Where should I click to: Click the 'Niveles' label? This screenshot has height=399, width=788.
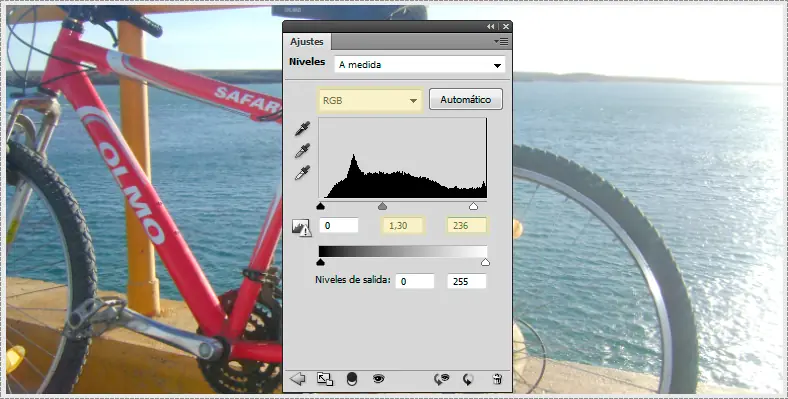pyautogui.click(x=307, y=62)
